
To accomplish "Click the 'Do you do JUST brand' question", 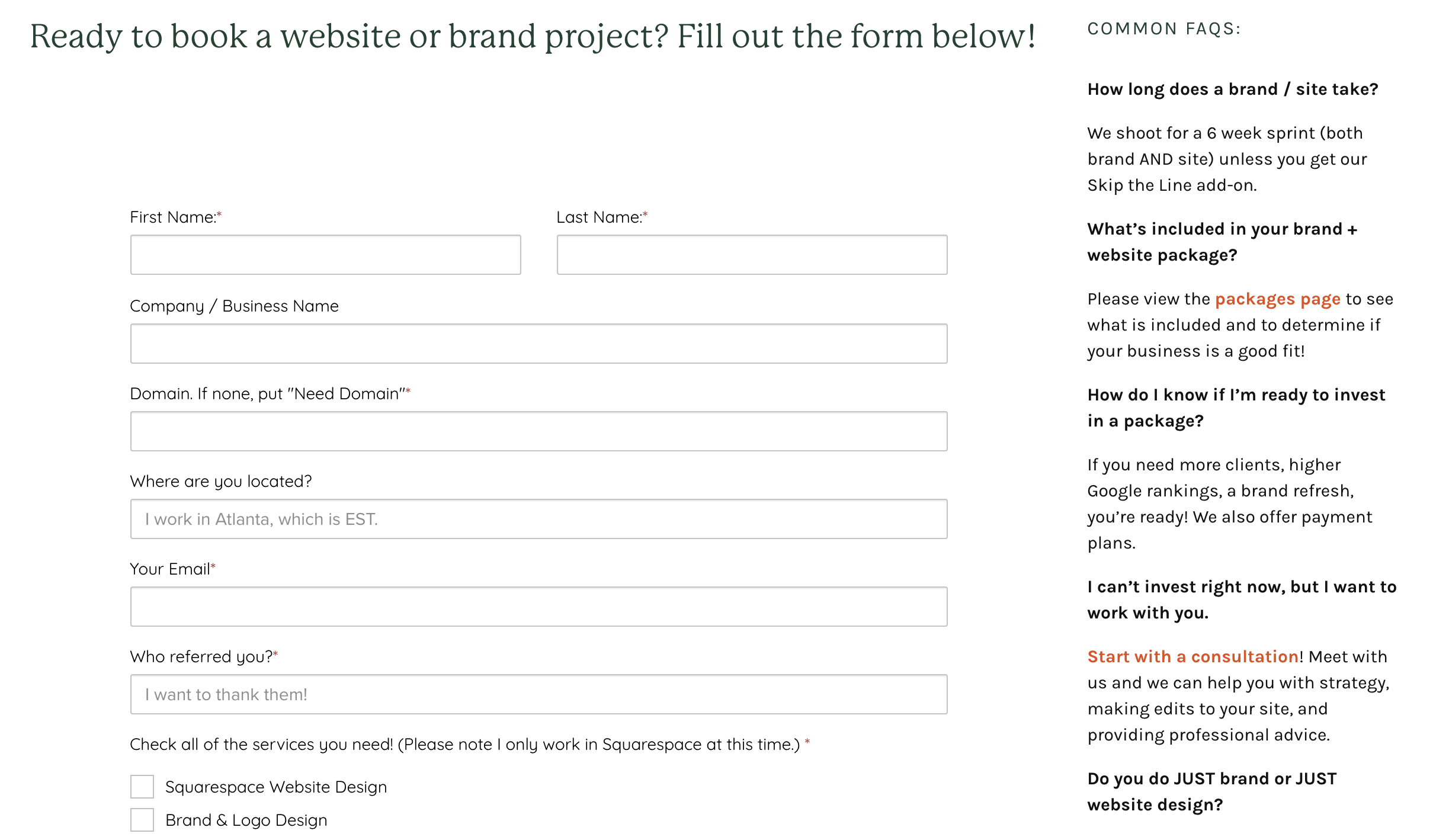I will click(x=1212, y=791).
